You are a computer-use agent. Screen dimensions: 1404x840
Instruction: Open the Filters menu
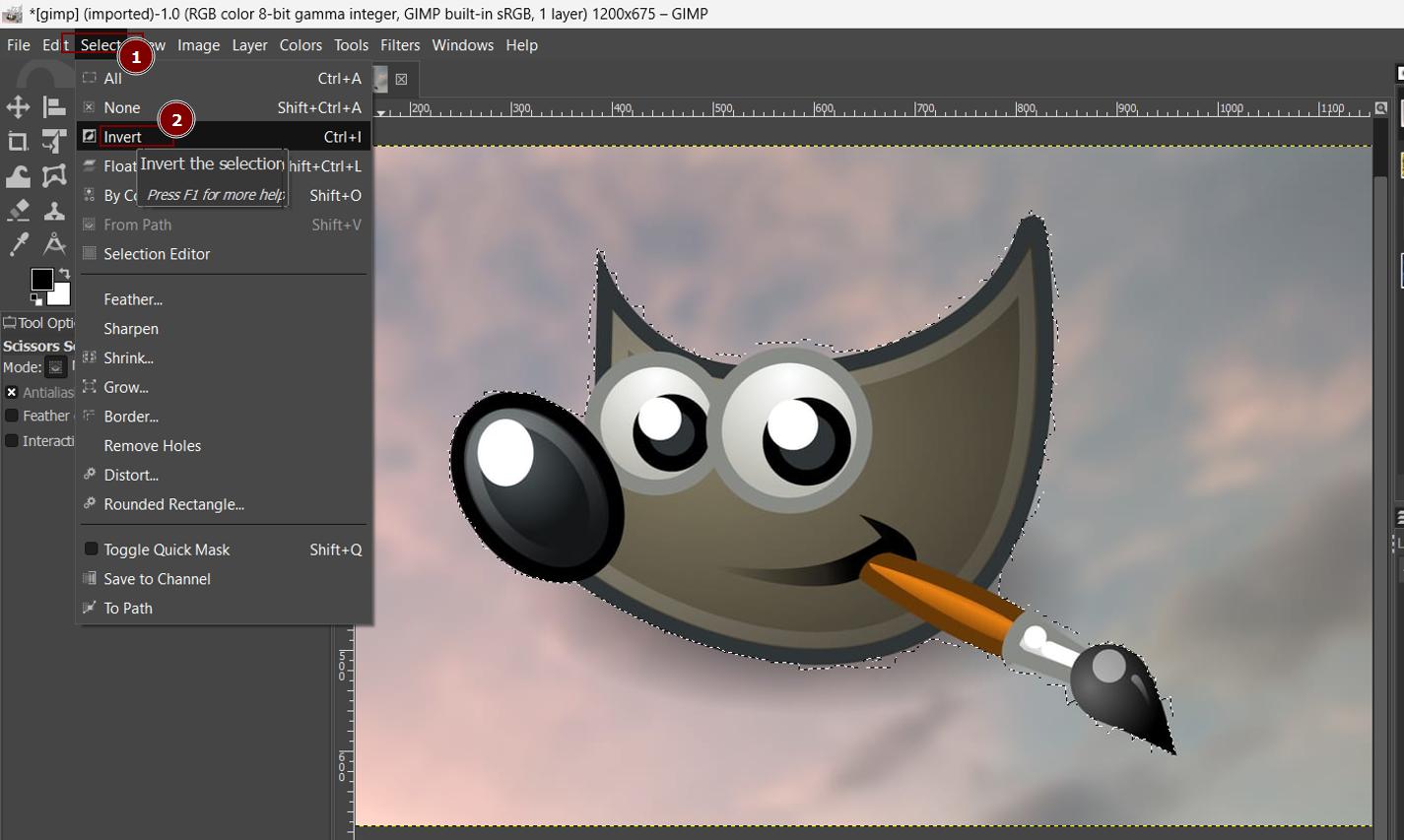[x=400, y=45]
